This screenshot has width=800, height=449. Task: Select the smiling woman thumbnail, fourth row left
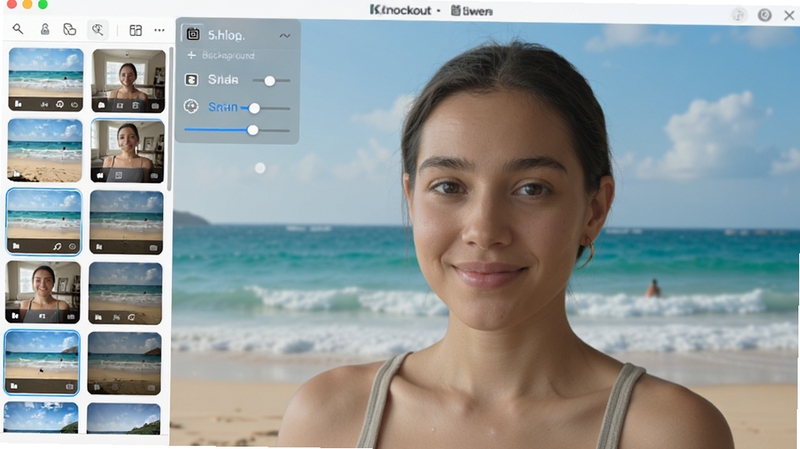43,292
